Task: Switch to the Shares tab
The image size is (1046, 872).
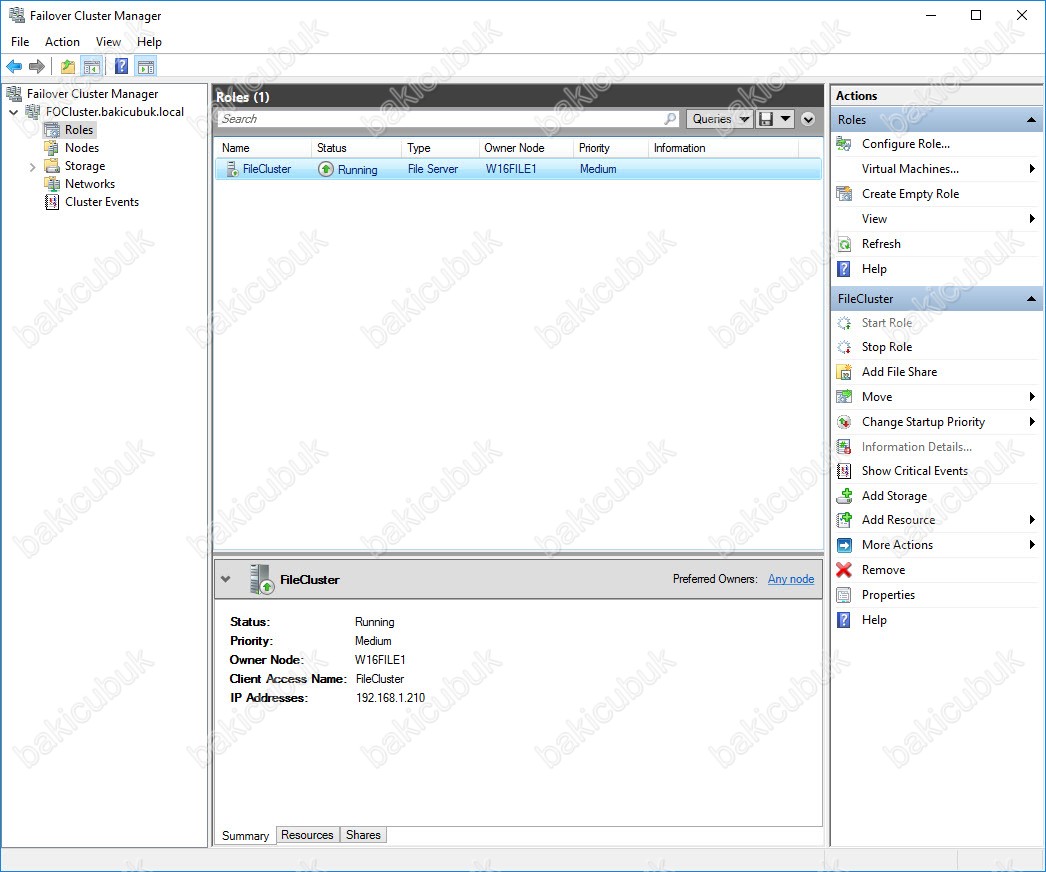Action: pos(363,835)
